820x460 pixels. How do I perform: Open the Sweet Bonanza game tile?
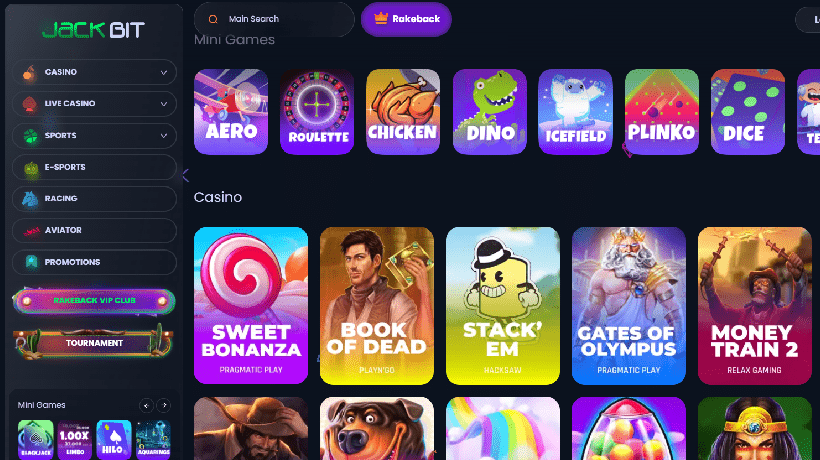[251, 306]
